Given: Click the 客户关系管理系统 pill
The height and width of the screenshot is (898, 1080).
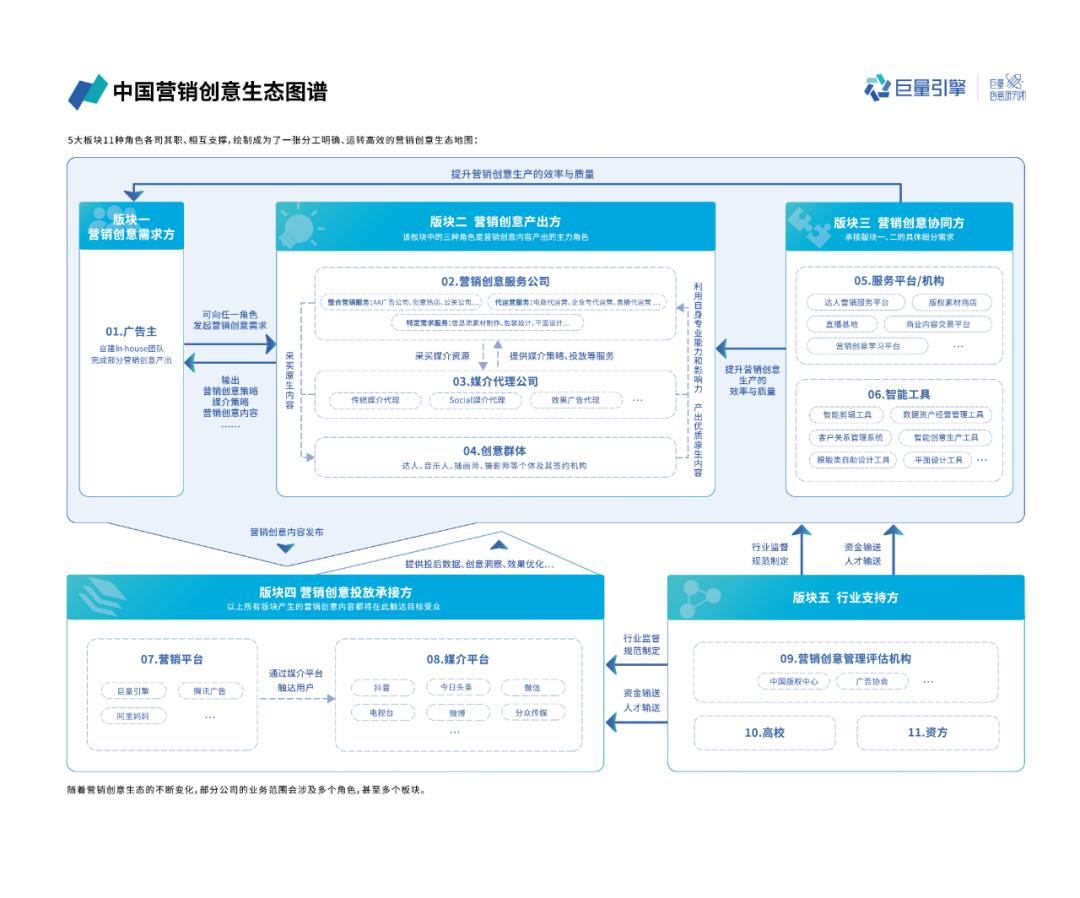Looking at the screenshot, I should [x=850, y=437].
